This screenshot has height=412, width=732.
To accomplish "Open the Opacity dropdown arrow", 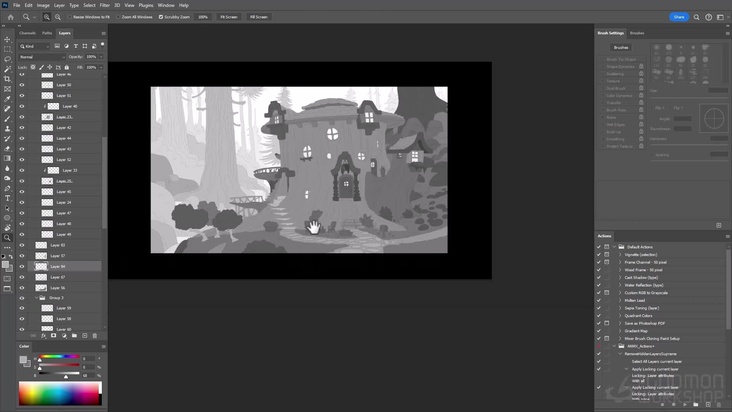I will [x=101, y=57].
